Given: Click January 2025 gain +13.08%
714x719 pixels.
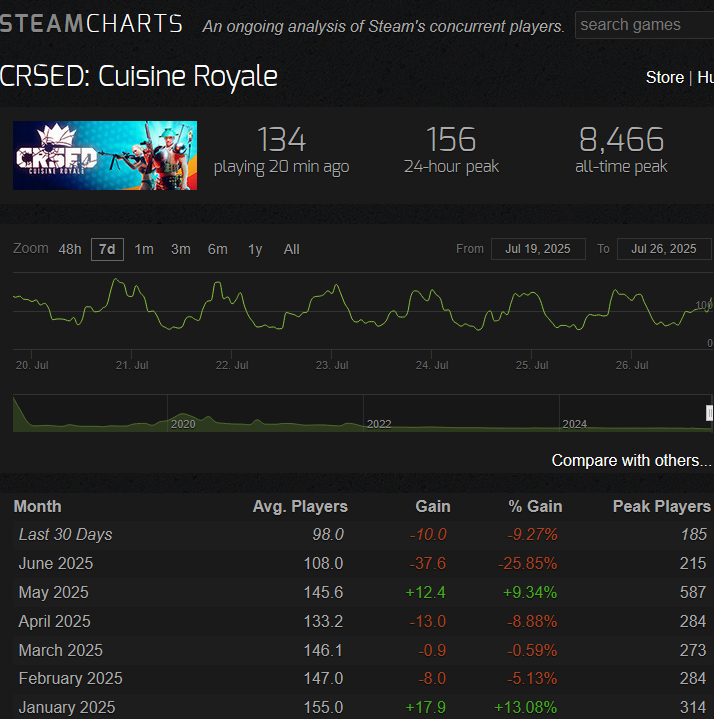Looking at the screenshot, I should point(526,707).
